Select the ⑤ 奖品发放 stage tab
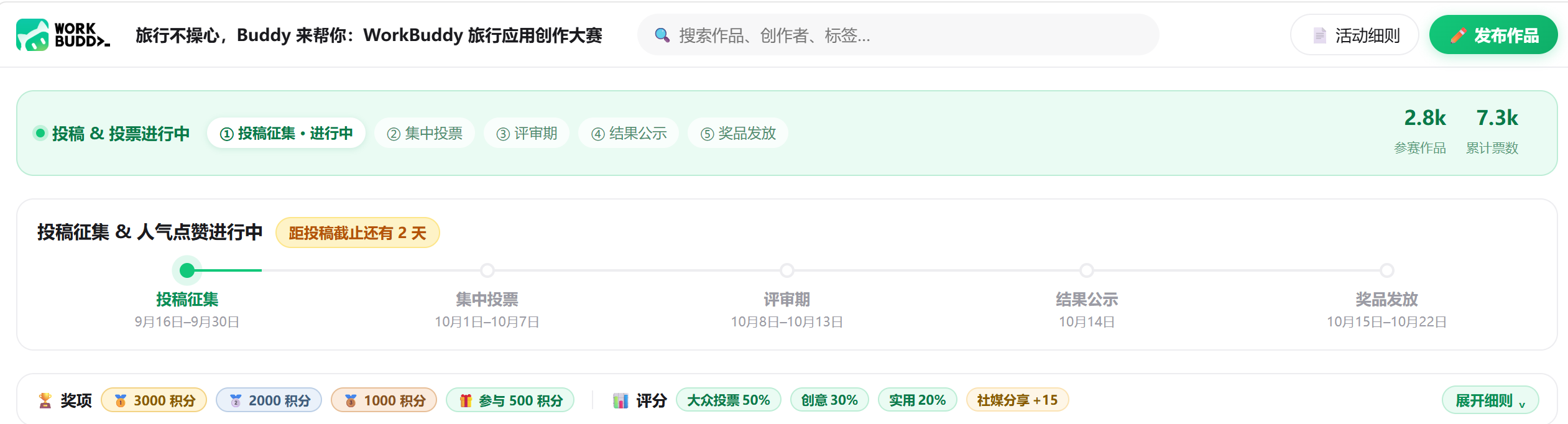 tap(738, 133)
